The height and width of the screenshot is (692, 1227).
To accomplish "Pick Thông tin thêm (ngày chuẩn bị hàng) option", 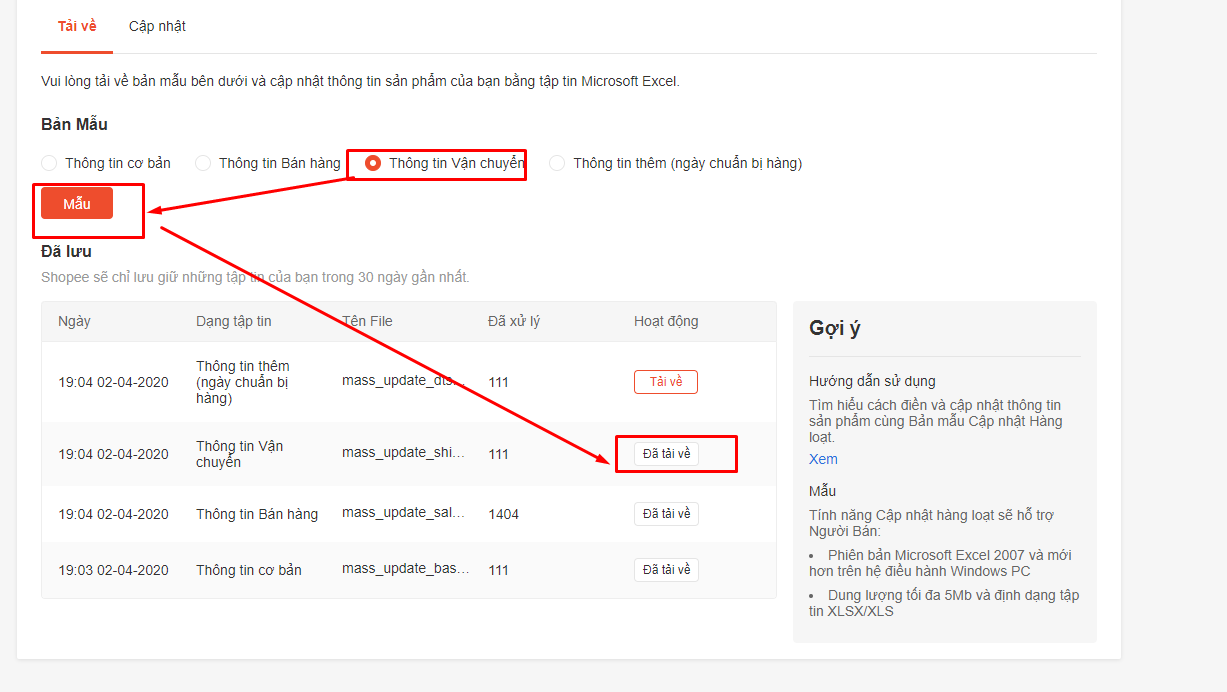I will coord(557,163).
